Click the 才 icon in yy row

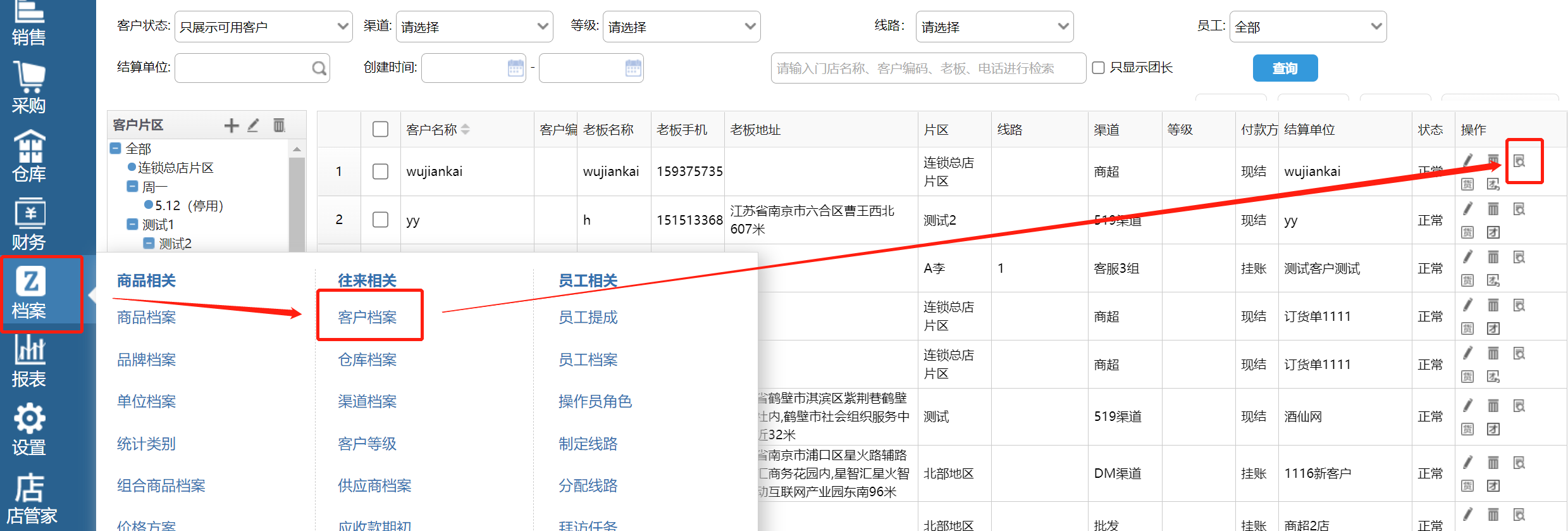pos(1493,232)
